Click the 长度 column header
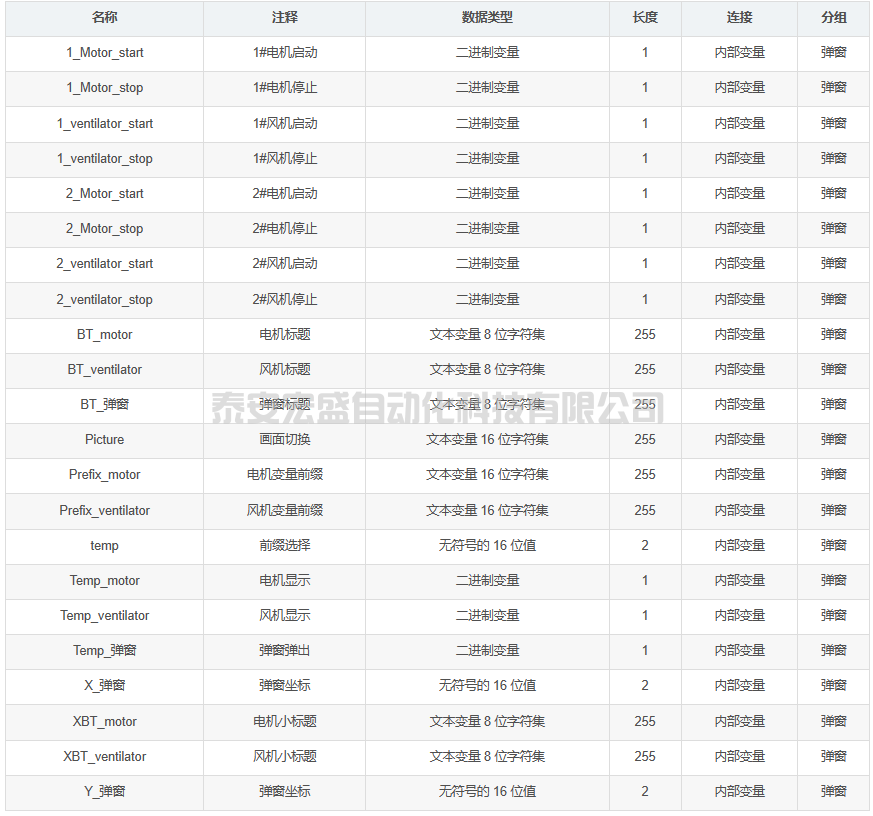Screen dimensions: 873x816 click(x=645, y=18)
